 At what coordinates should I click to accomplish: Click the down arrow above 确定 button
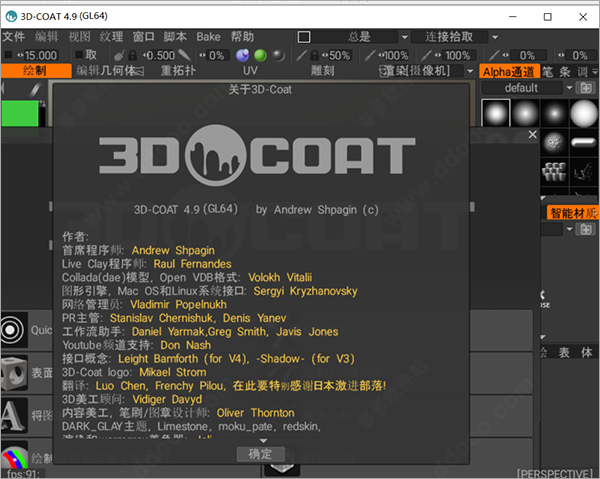pos(263,441)
